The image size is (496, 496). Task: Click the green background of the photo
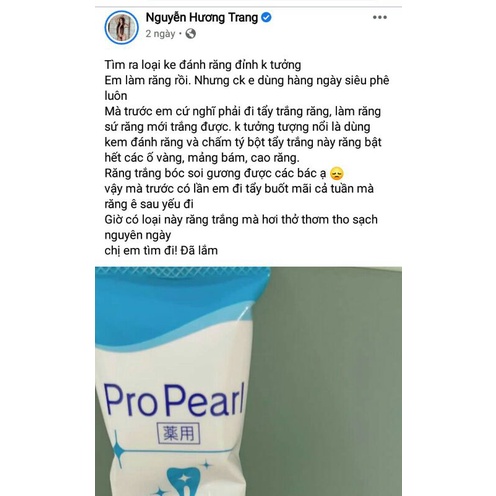coord(333,383)
